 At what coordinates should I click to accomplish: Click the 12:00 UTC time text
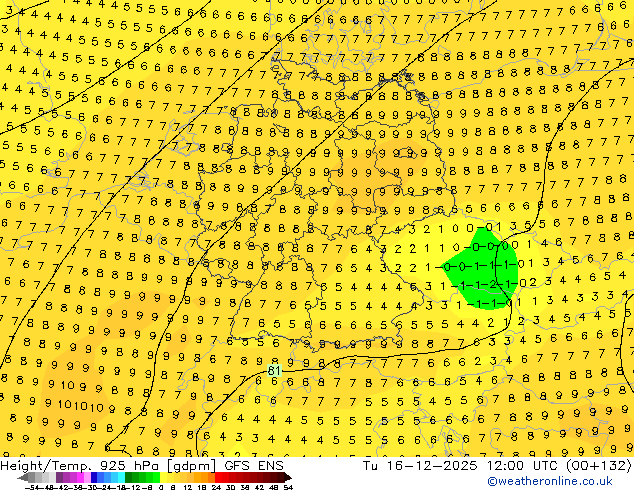point(525,465)
